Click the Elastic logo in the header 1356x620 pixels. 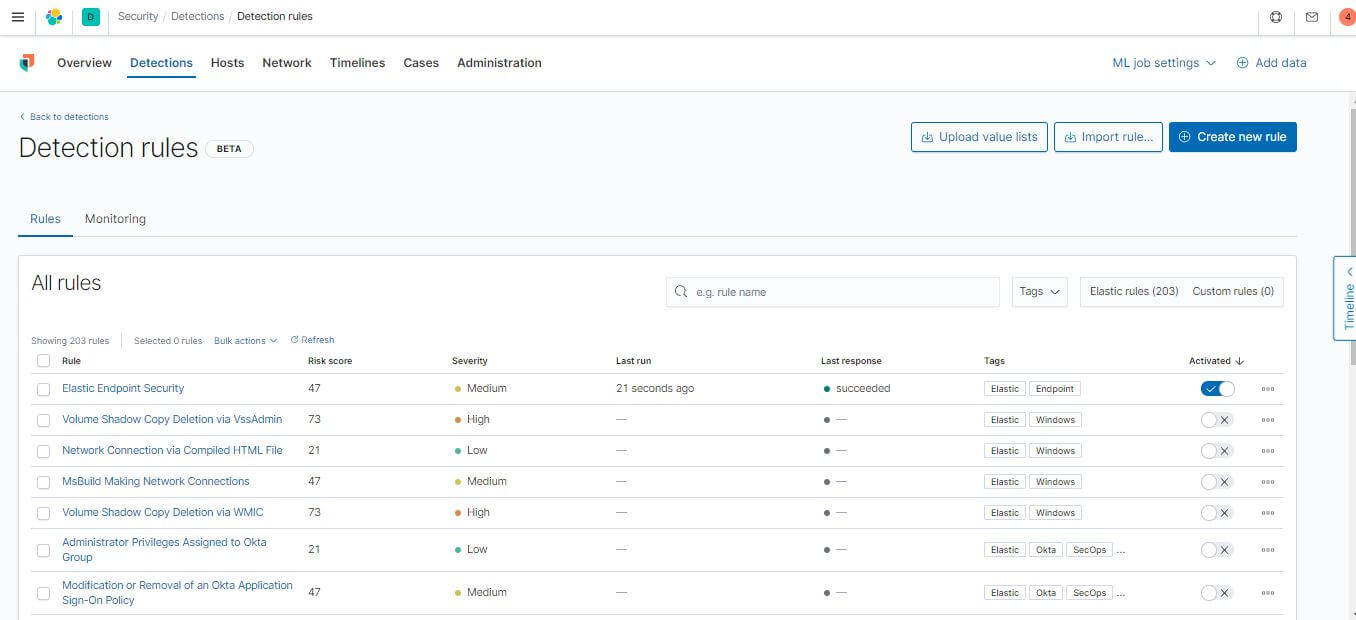click(x=54, y=16)
